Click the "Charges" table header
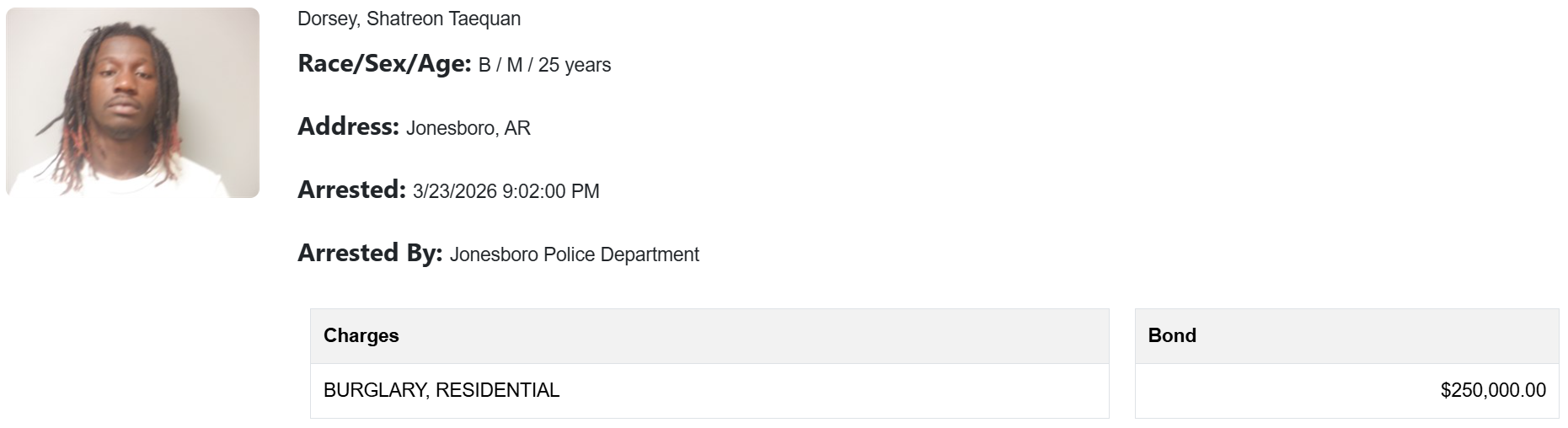 361,335
